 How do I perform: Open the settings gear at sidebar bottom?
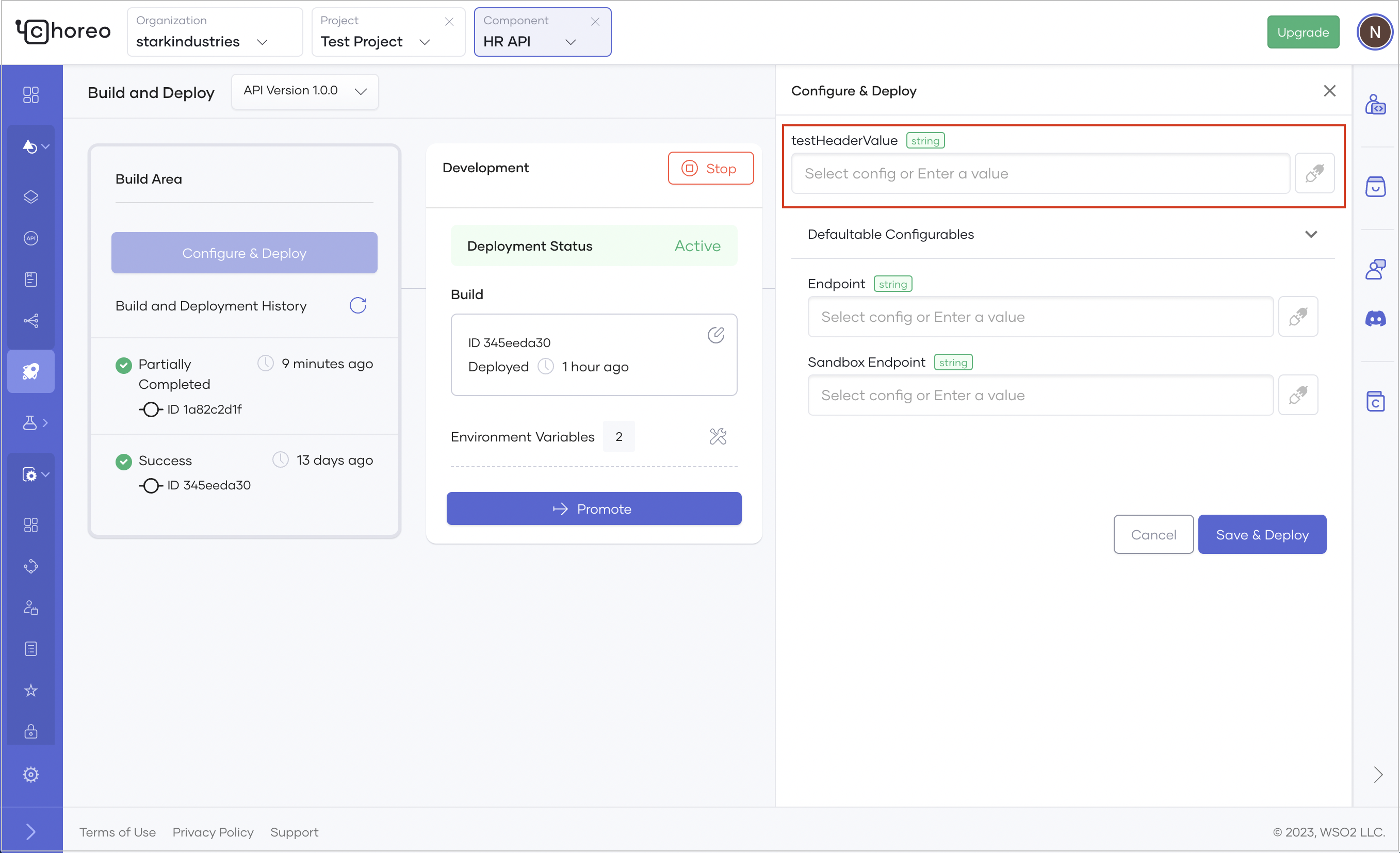[x=30, y=775]
